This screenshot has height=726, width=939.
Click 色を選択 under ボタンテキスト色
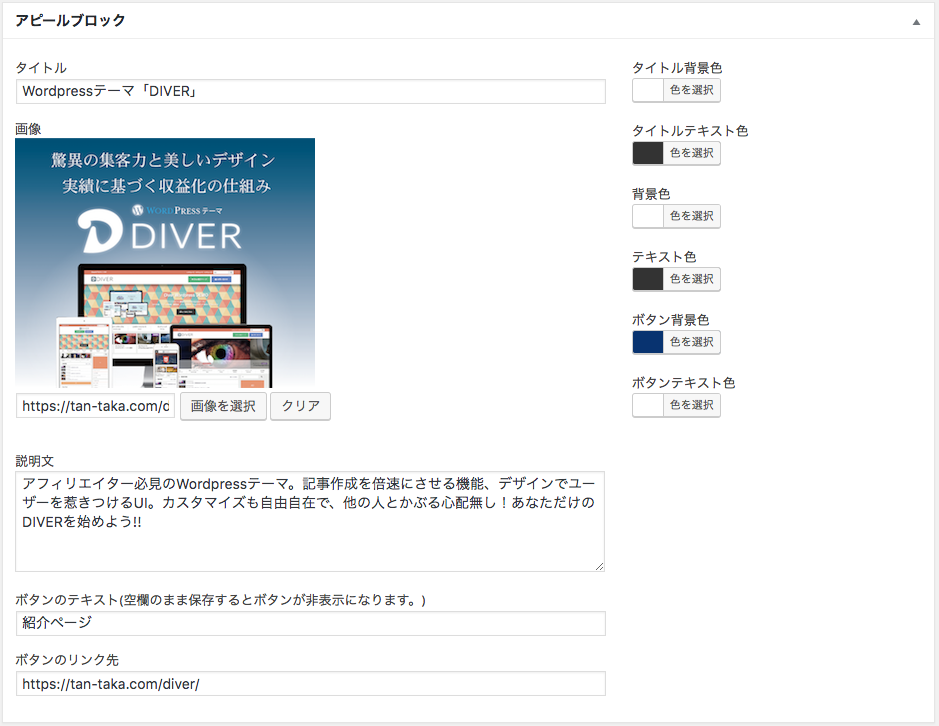click(692, 405)
